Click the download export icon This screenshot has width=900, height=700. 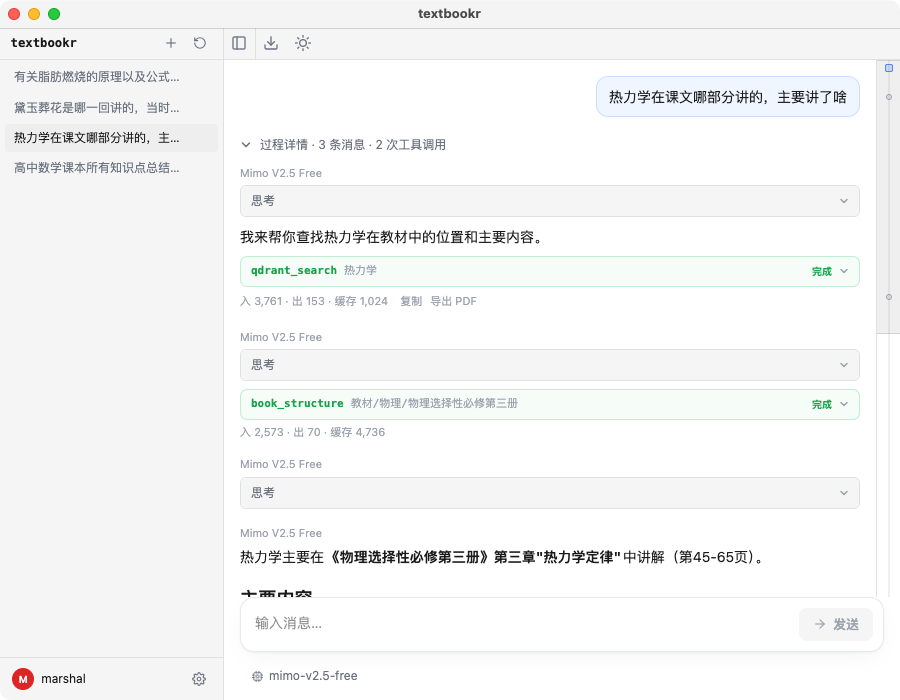click(x=271, y=43)
